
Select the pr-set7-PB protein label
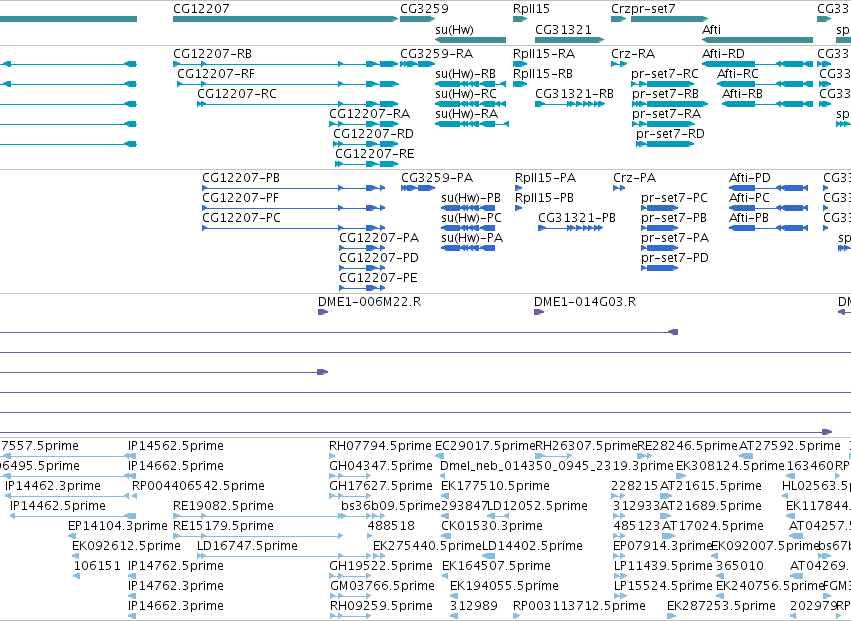coord(674,218)
